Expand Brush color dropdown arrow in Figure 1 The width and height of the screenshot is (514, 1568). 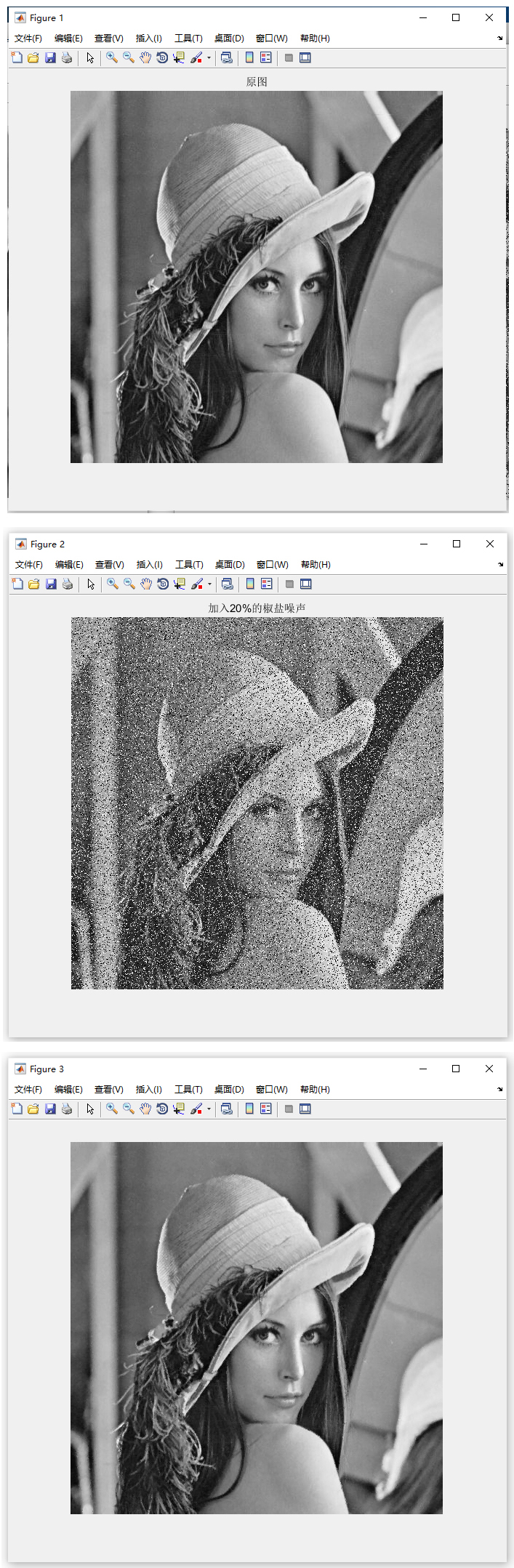pyautogui.click(x=209, y=57)
